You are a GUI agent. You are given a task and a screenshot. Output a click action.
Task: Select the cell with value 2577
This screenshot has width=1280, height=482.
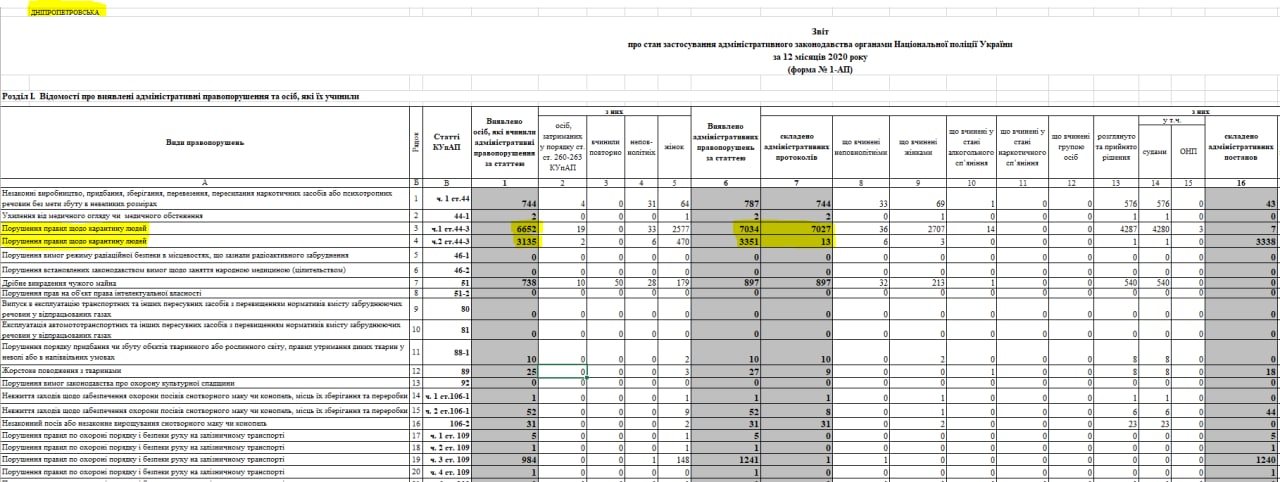(x=673, y=228)
